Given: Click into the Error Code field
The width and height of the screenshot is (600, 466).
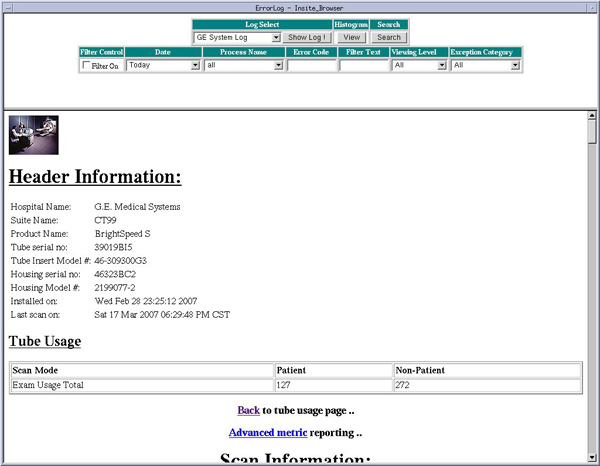Looking at the screenshot, I should (312, 65).
